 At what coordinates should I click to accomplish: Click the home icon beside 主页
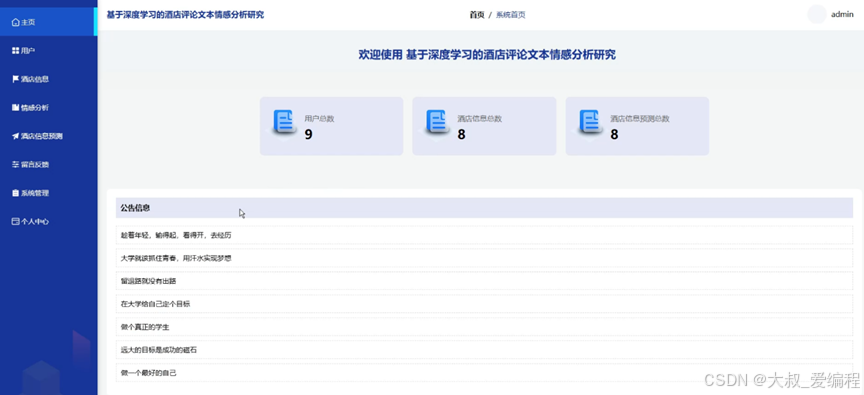[15, 22]
